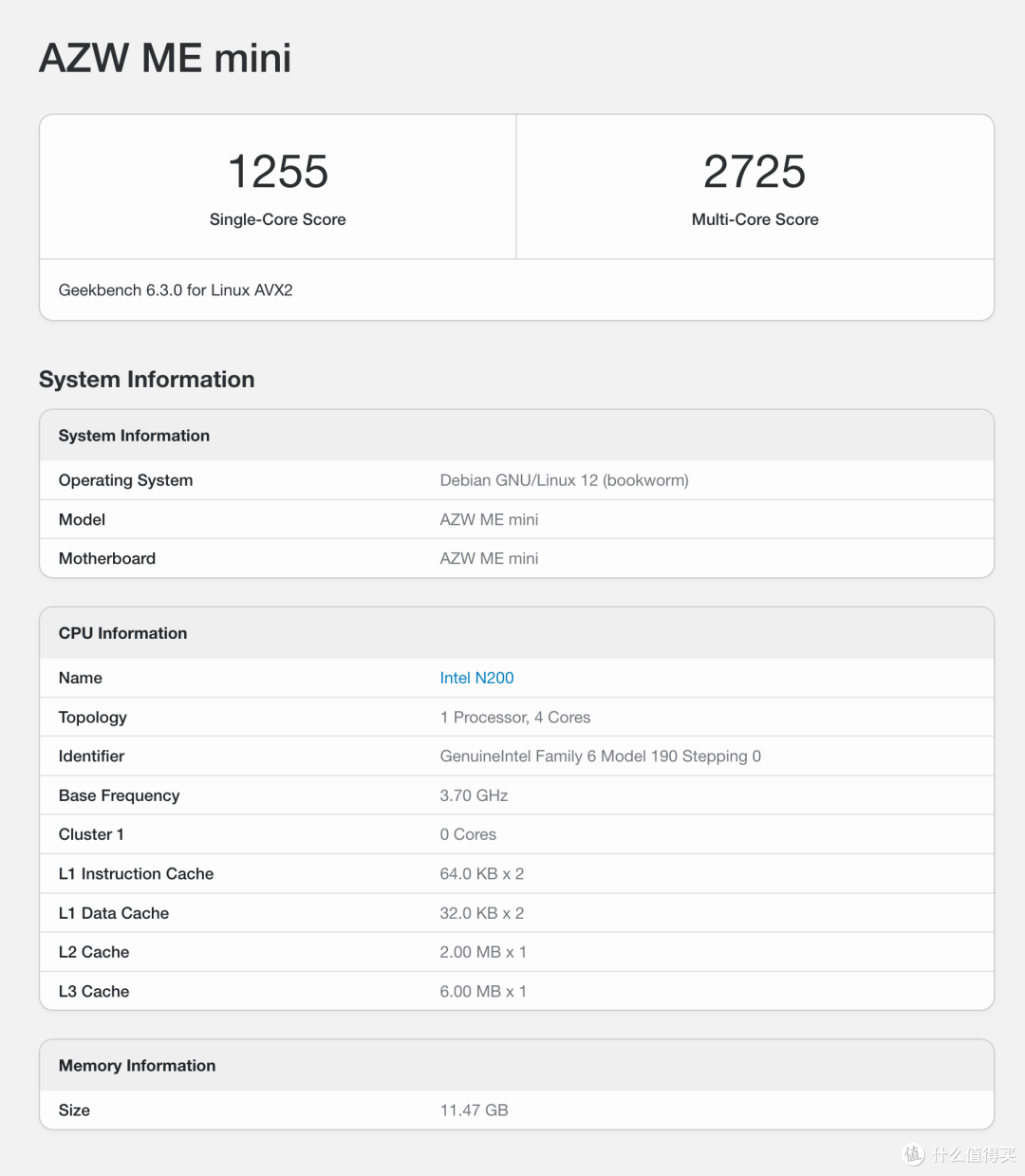Select the Debian GNU/Linux 12 (bookworm) value
Image resolution: width=1025 pixels, height=1176 pixels.
564,480
